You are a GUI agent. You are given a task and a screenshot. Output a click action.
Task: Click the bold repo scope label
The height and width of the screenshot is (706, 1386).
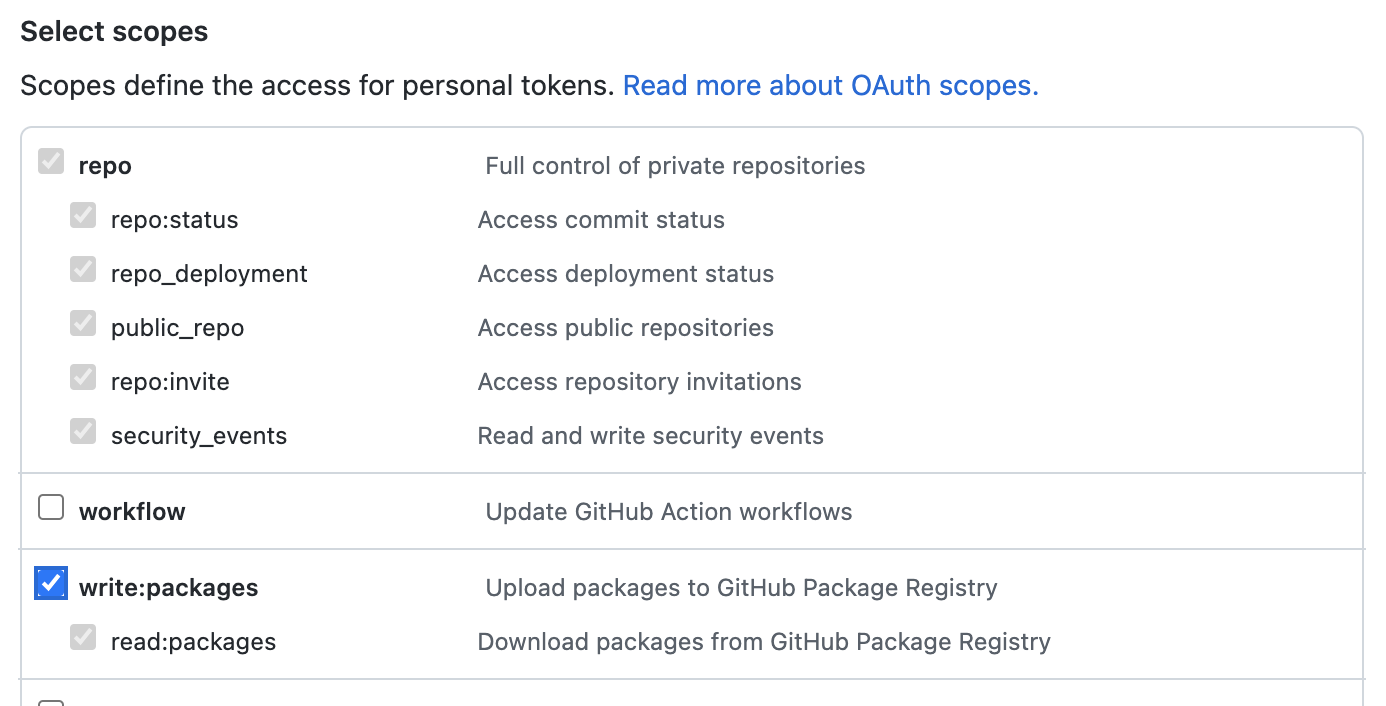click(105, 166)
